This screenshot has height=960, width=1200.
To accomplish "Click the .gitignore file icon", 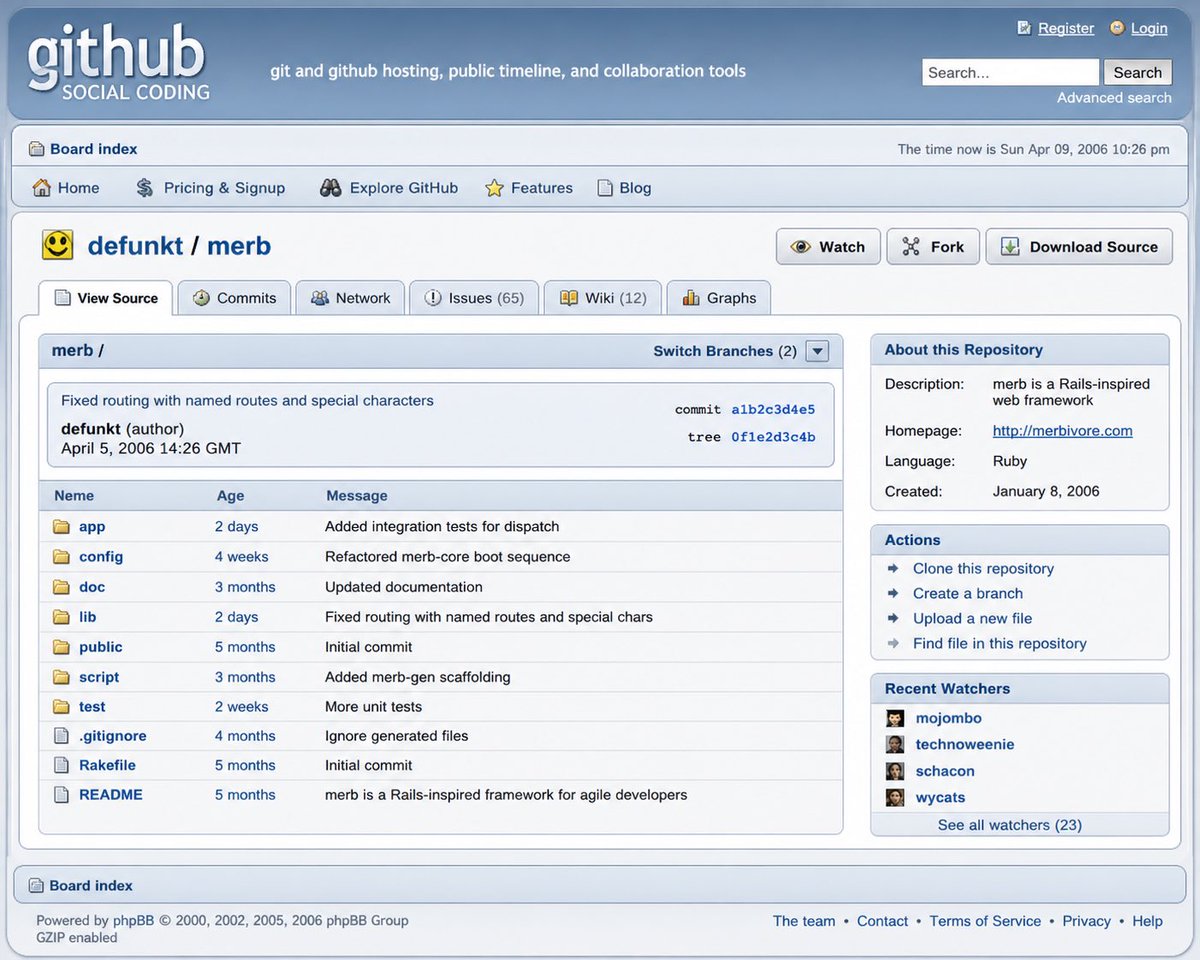I will (61, 736).
